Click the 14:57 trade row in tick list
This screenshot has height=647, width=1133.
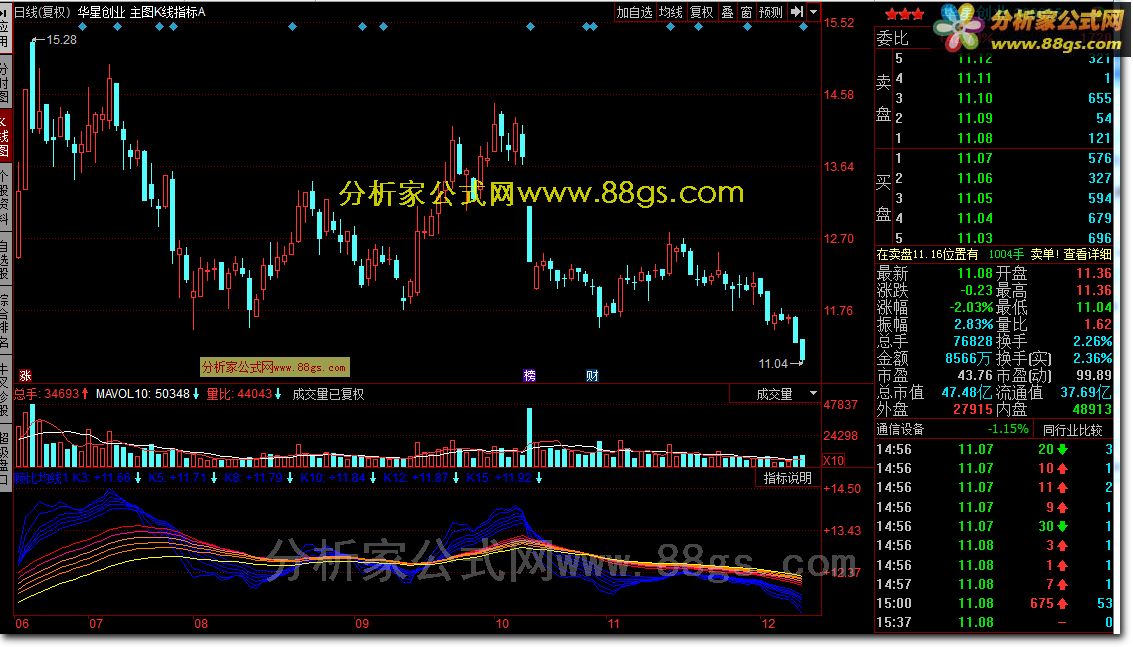994,584
